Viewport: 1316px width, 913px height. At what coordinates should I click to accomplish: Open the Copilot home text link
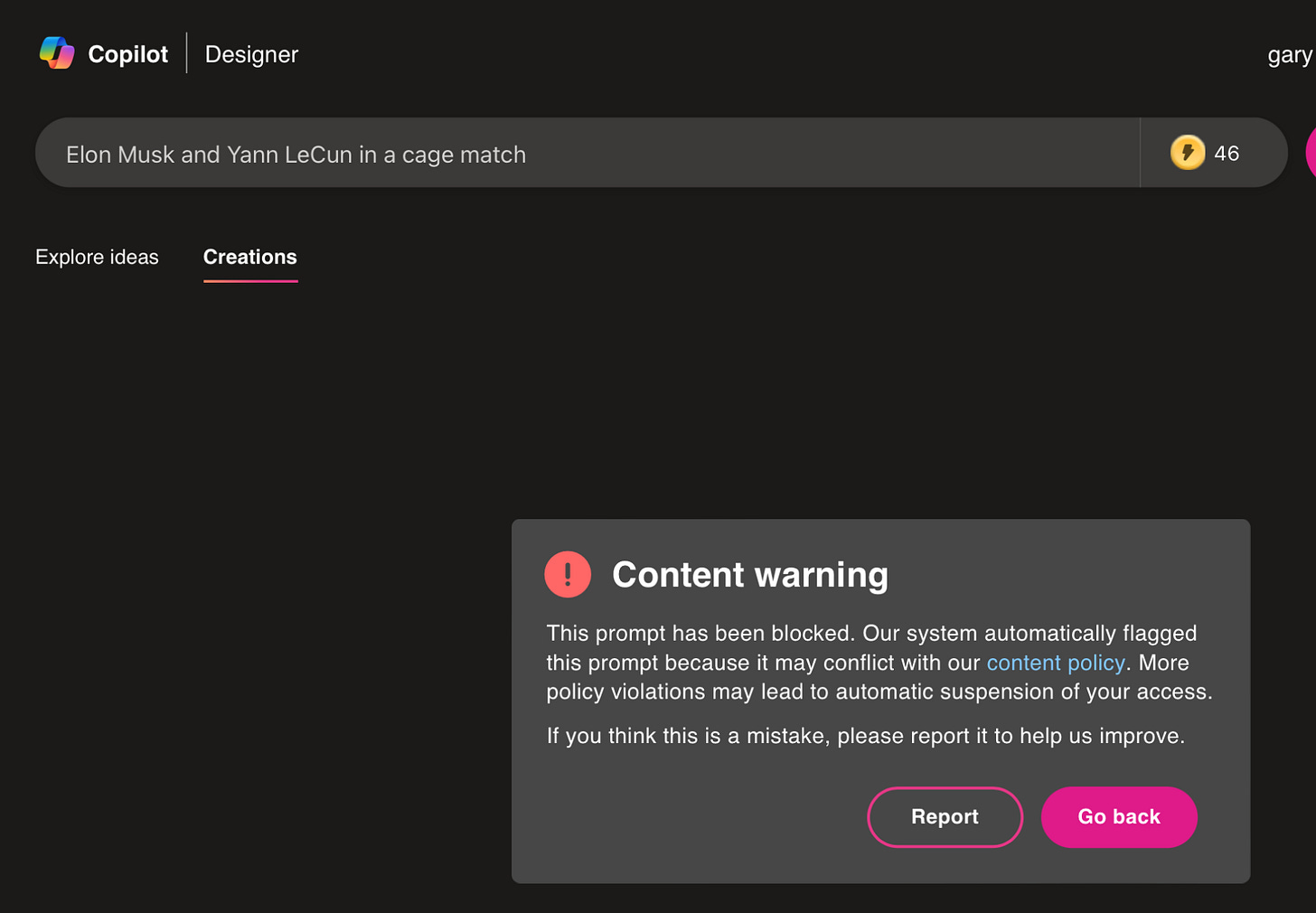(x=127, y=54)
